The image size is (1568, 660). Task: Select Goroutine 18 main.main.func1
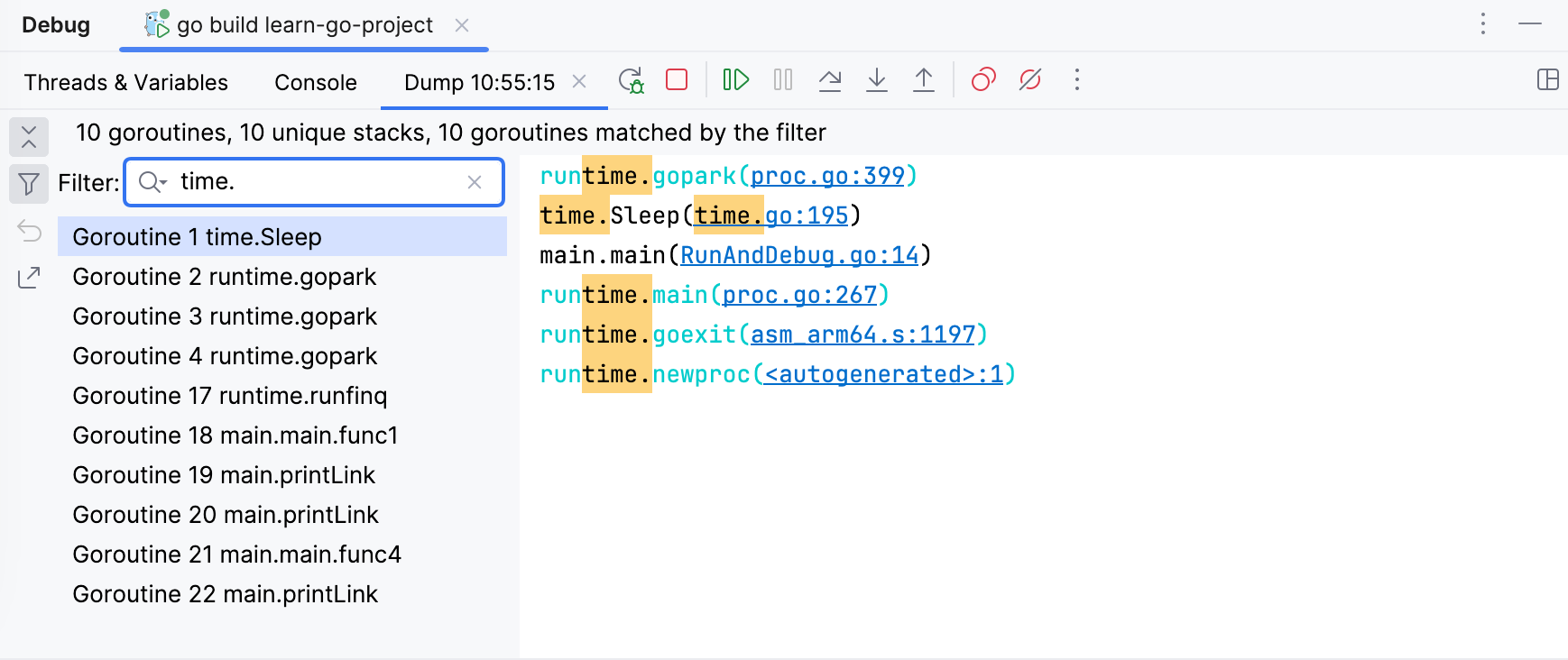coord(235,435)
